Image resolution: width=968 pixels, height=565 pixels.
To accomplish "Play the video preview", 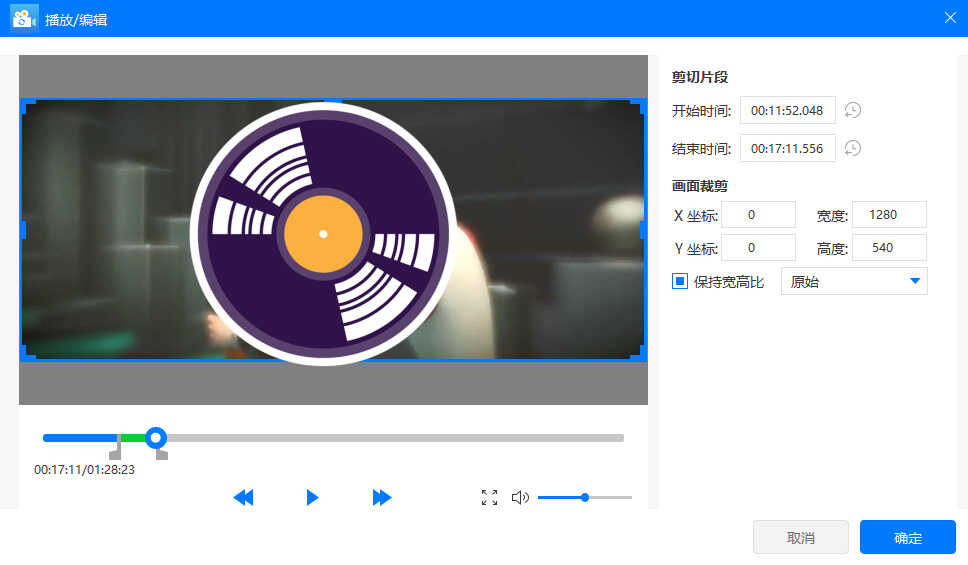I will [312, 498].
